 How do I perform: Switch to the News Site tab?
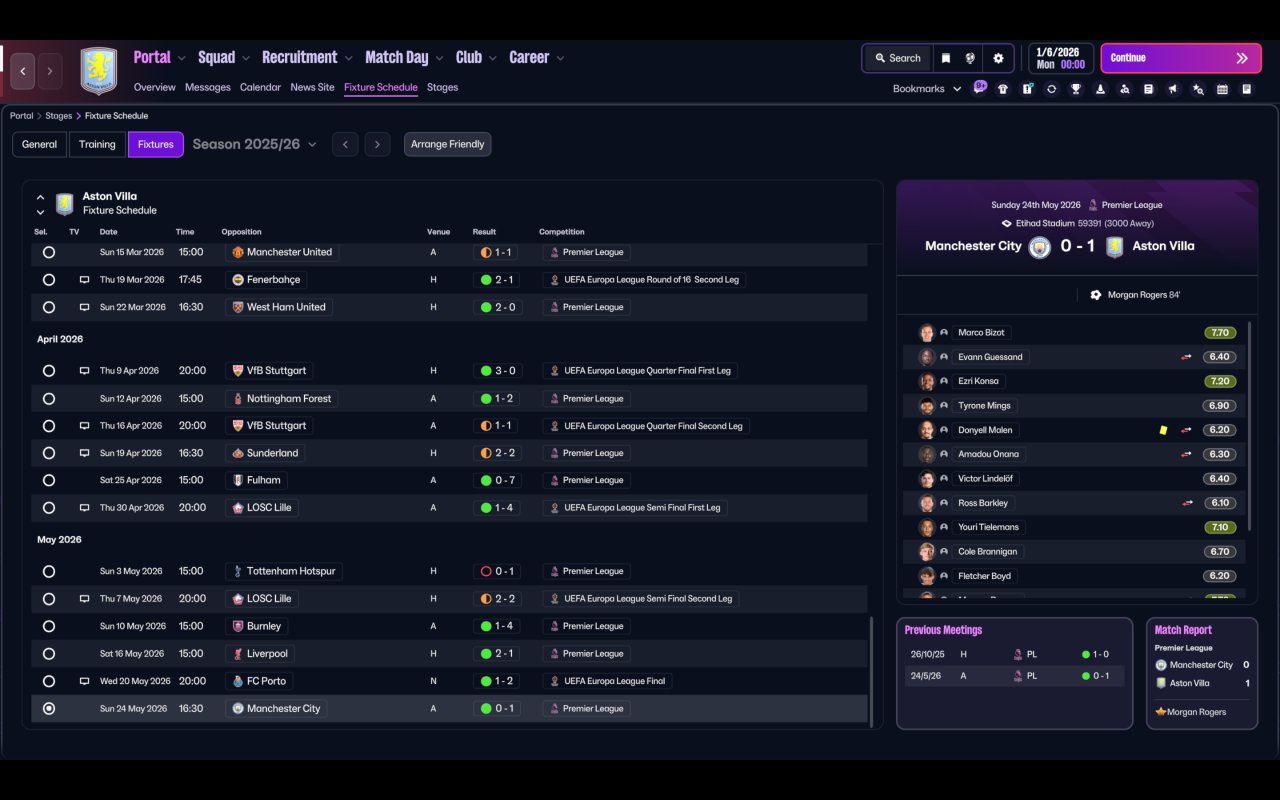312,87
